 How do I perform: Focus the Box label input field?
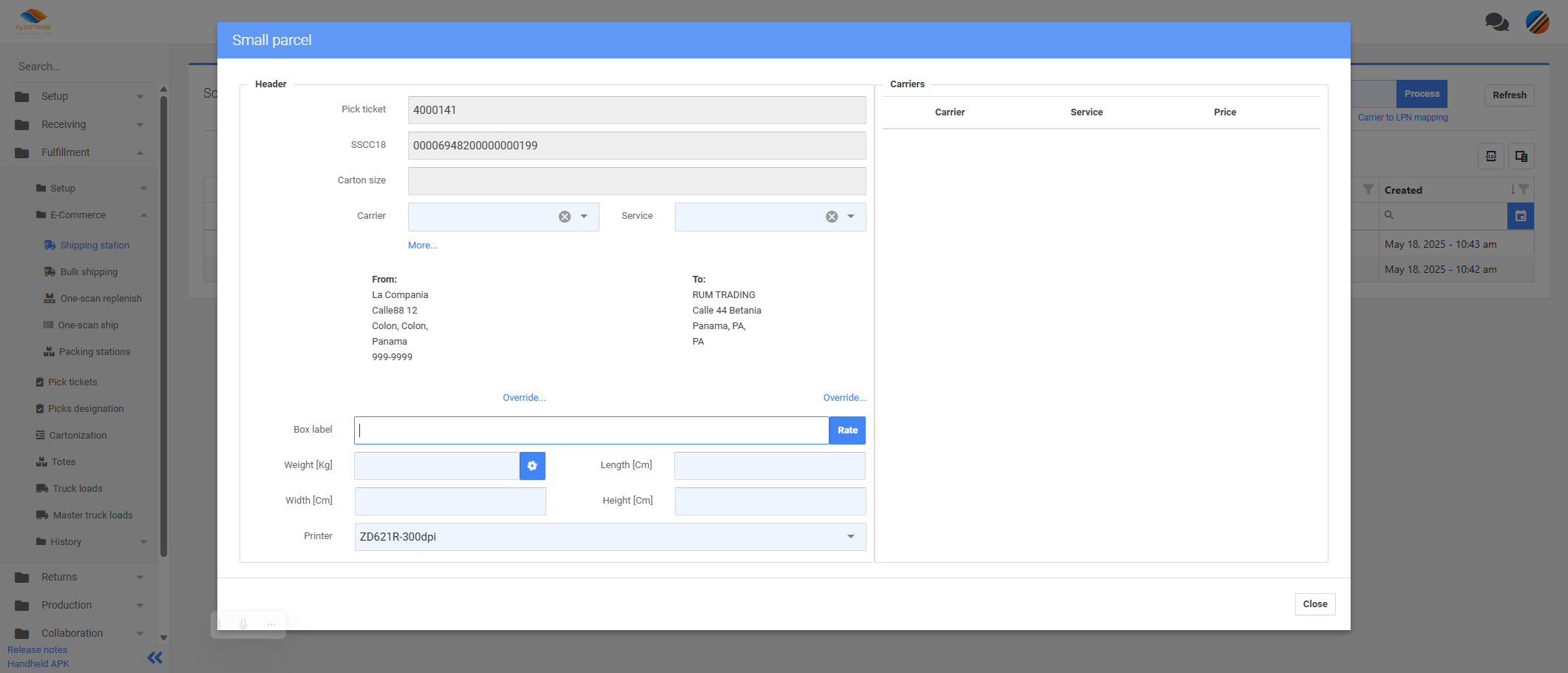click(591, 430)
